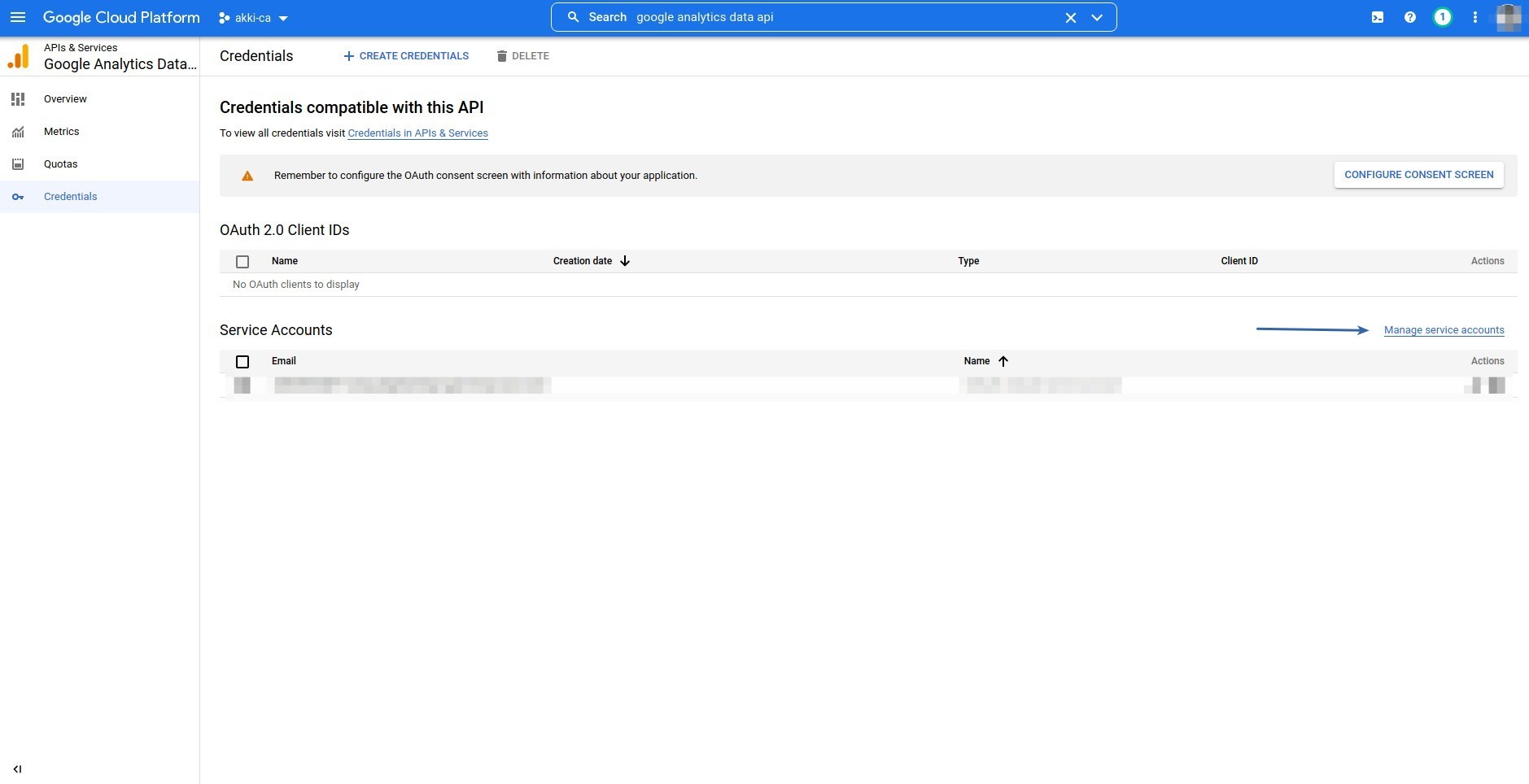Collapse the left sidebar panel
The width and height of the screenshot is (1529, 784).
pos(17,769)
